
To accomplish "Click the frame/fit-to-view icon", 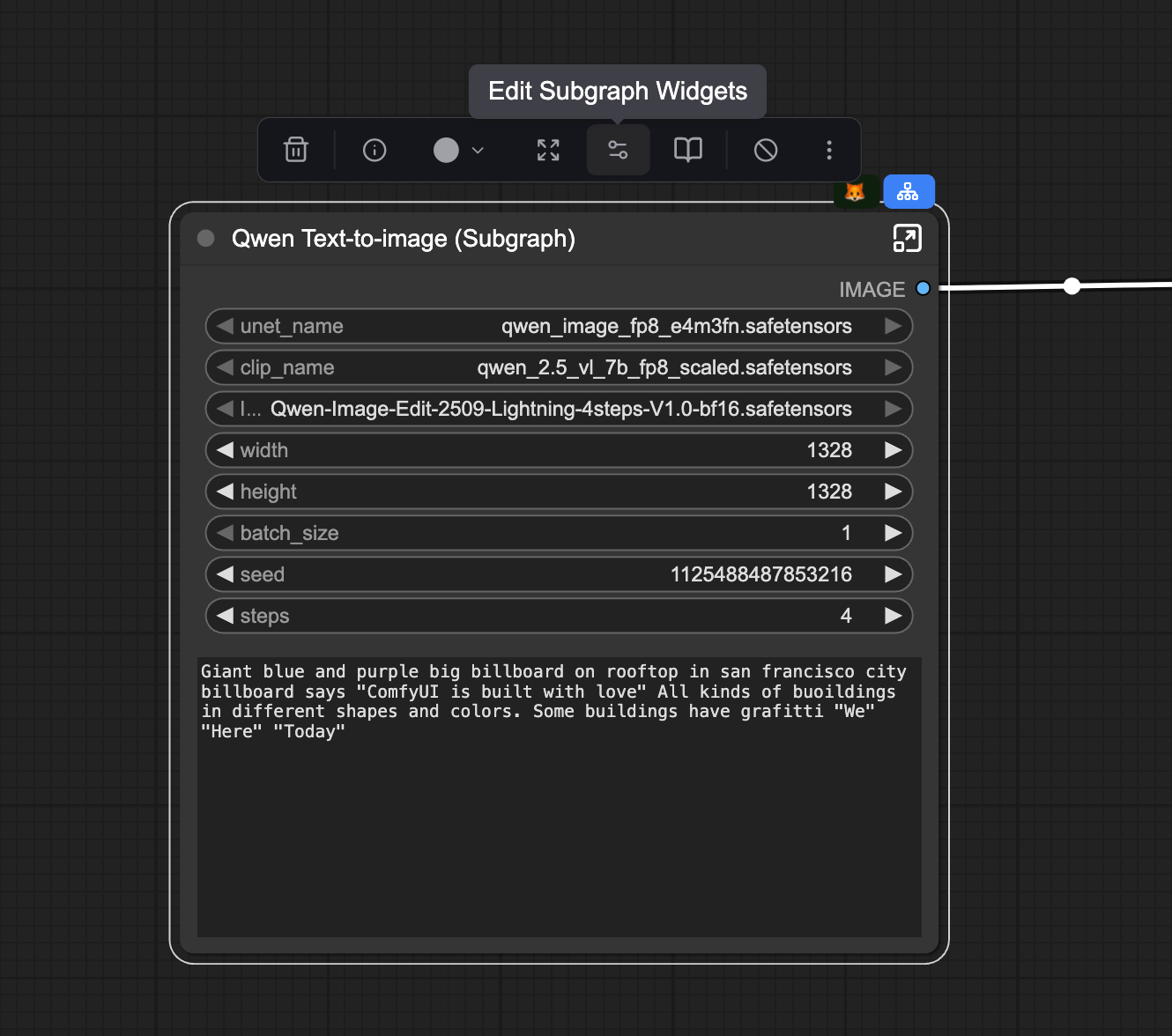I will tap(548, 150).
